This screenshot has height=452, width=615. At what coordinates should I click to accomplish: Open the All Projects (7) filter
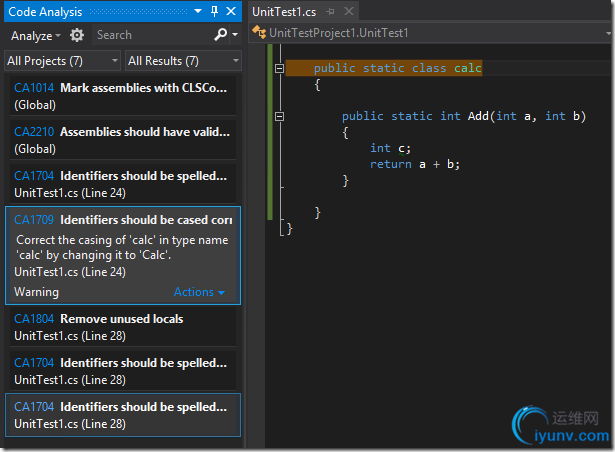pyautogui.click(x=62, y=61)
